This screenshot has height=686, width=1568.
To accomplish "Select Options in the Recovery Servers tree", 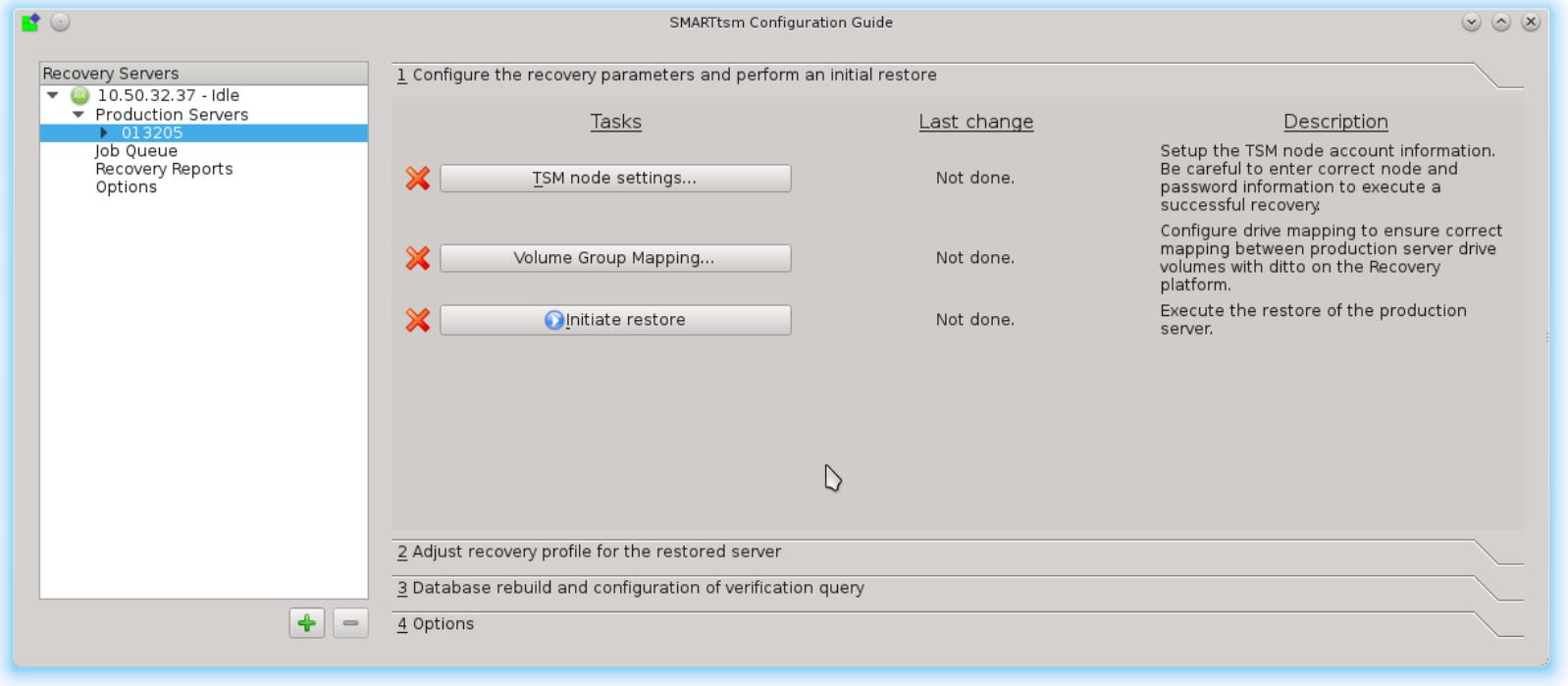I will point(126,187).
